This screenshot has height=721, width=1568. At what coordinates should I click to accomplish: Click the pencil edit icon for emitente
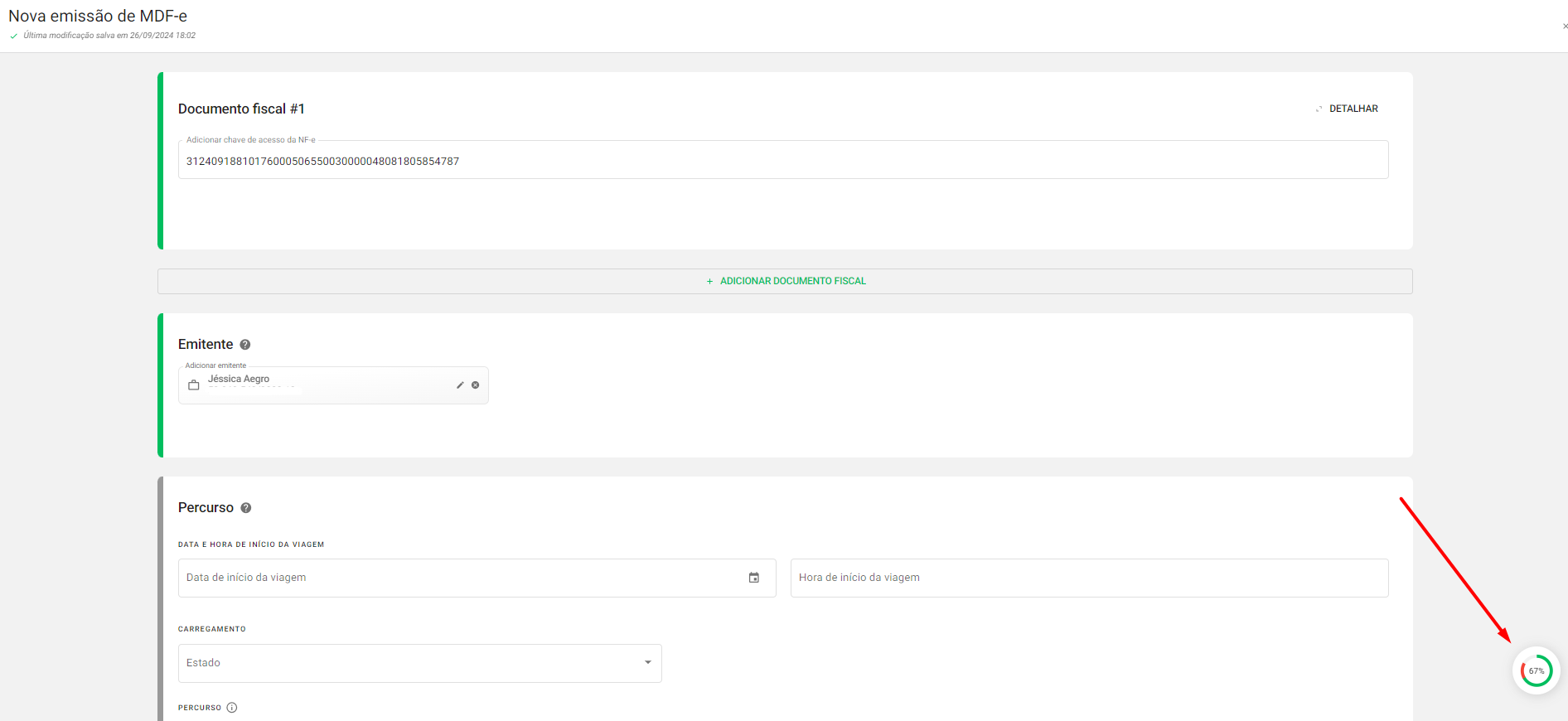460,385
